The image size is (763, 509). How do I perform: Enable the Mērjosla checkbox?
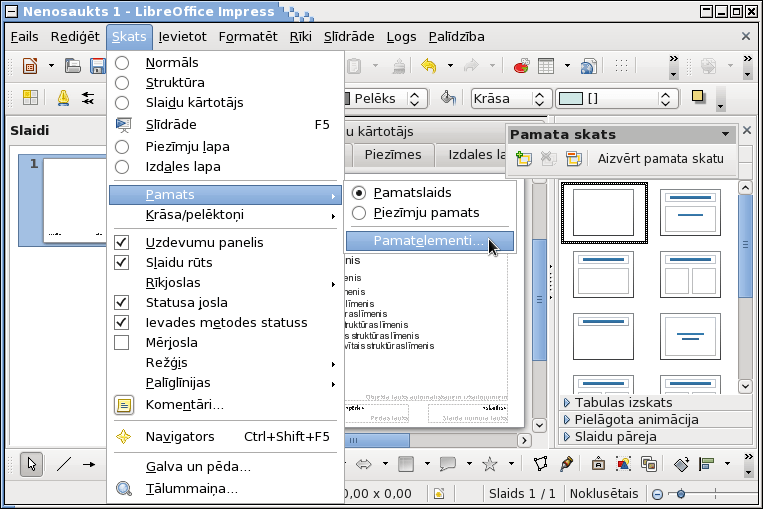(x=122, y=343)
